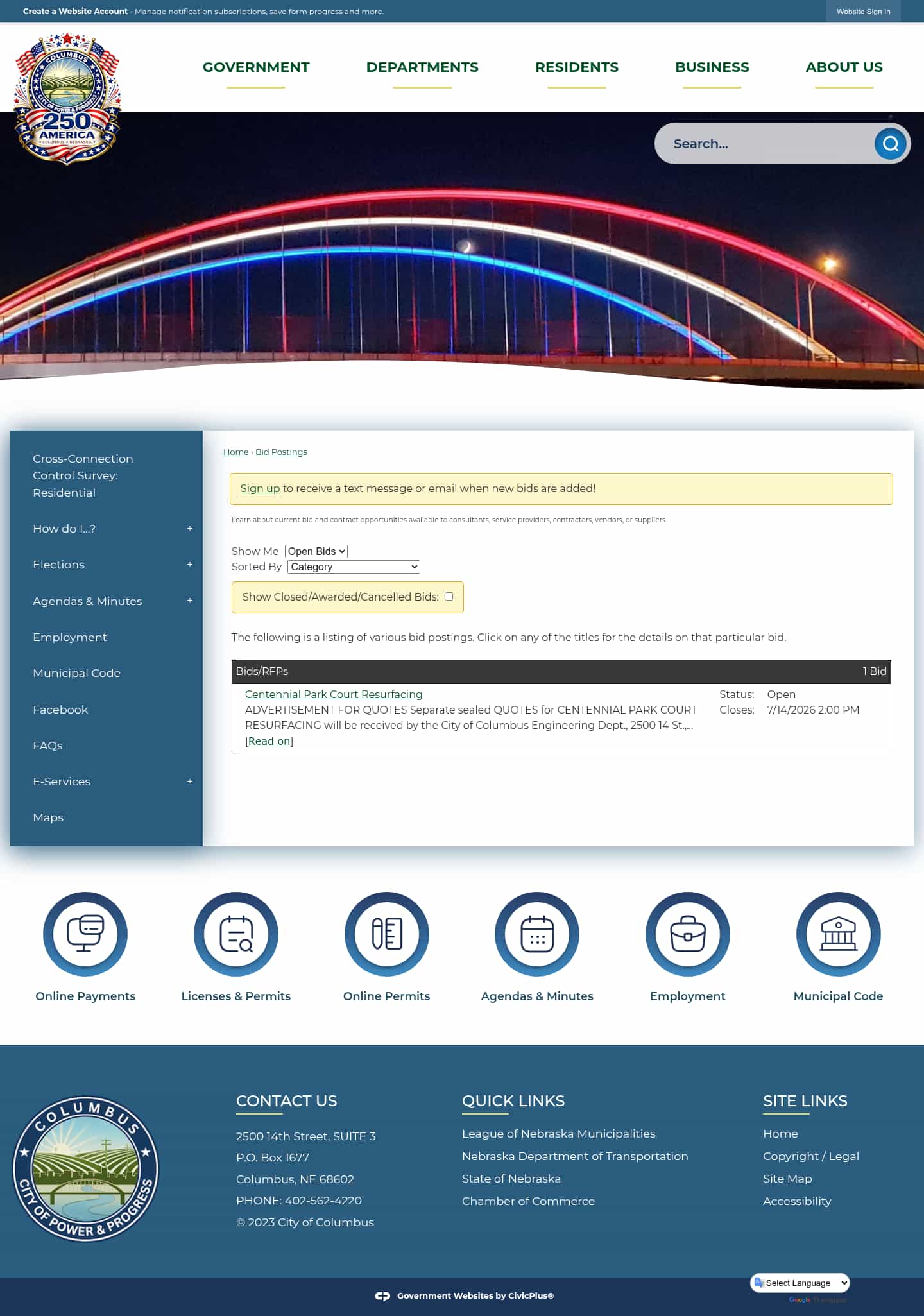This screenshot has width=924, height=1316.
Task: Open the Show Me Open Bids dropdown
Action: coord(316,551)
